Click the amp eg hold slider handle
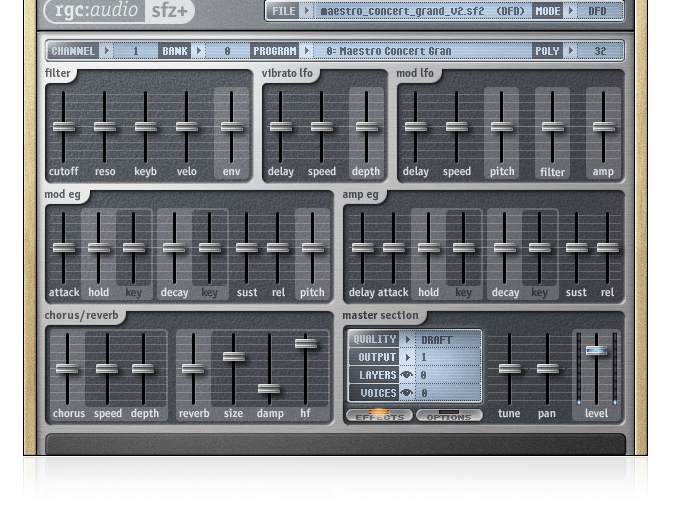Image resolution: width=674 pixels, height=508 pixels. (x=429, y=248)
